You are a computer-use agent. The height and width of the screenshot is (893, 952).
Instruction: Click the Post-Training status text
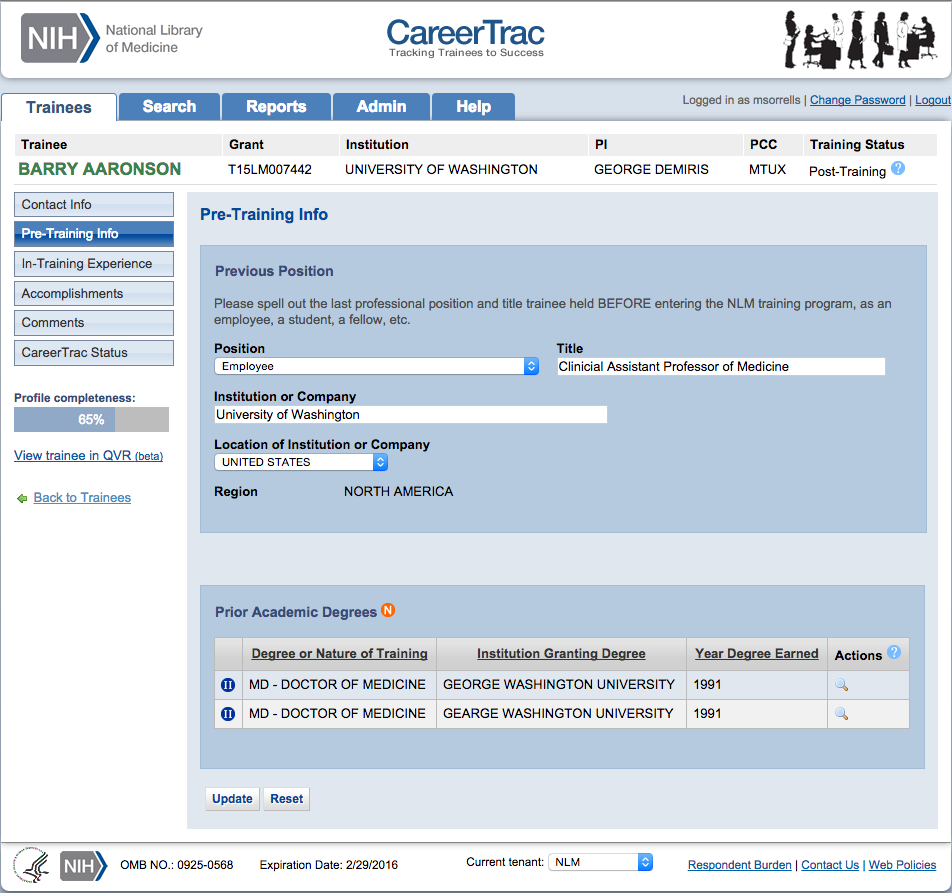tap(847, 172)
